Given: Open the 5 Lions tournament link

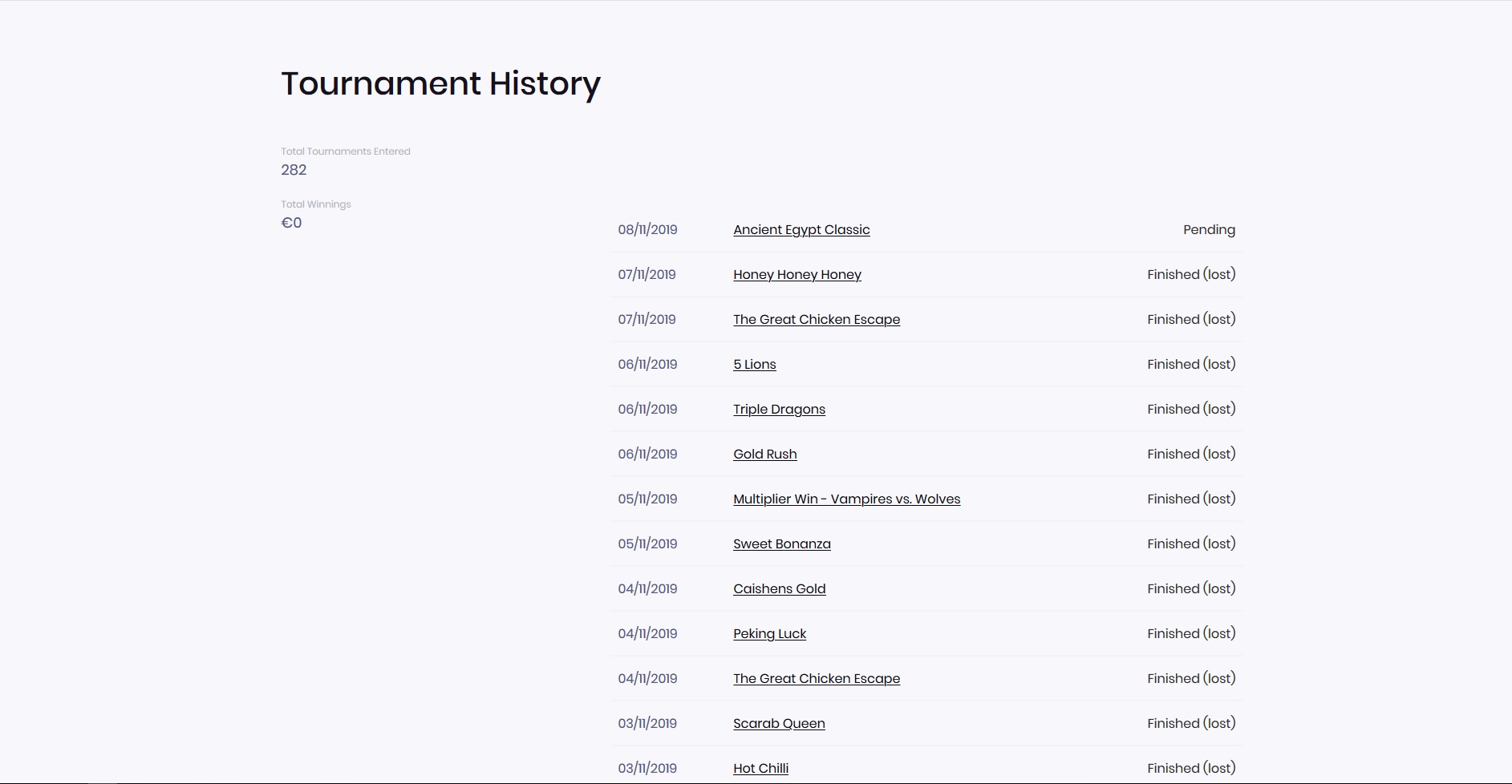Looking at the screenshot, I should point(754,365).
